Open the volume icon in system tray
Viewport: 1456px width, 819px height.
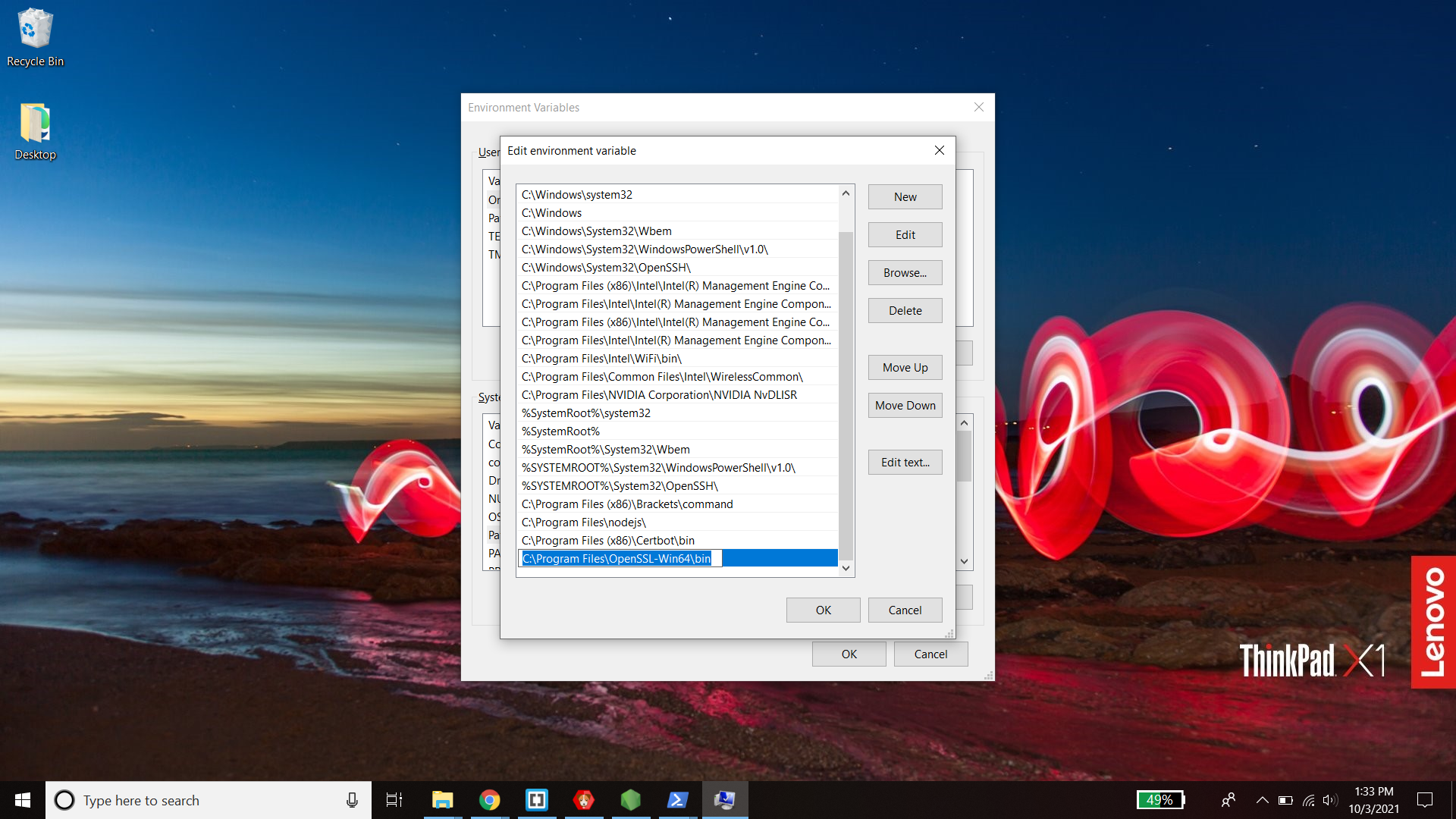pyautogui.click(x=1329, y=800)
